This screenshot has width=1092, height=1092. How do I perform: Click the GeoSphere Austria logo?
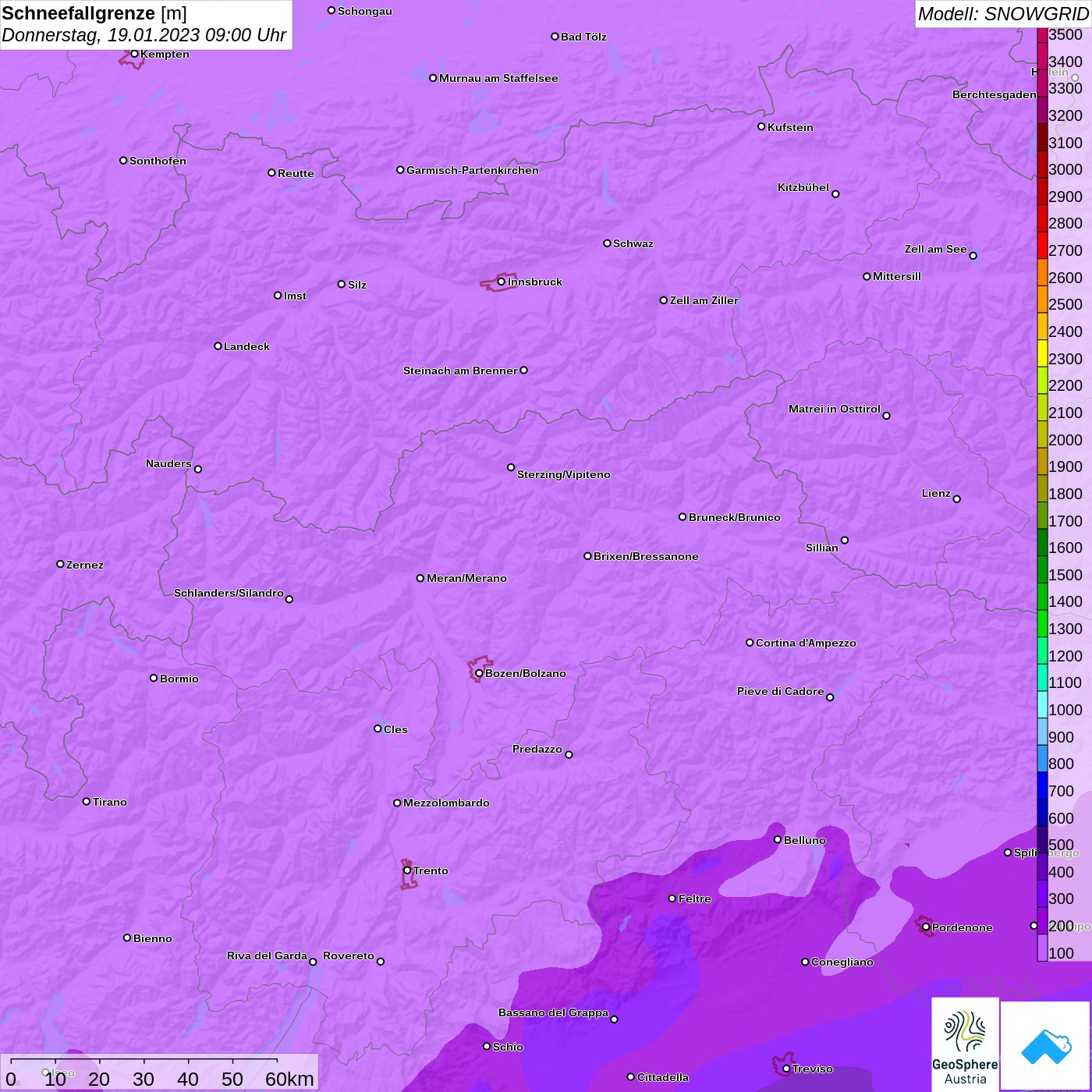965,1044
